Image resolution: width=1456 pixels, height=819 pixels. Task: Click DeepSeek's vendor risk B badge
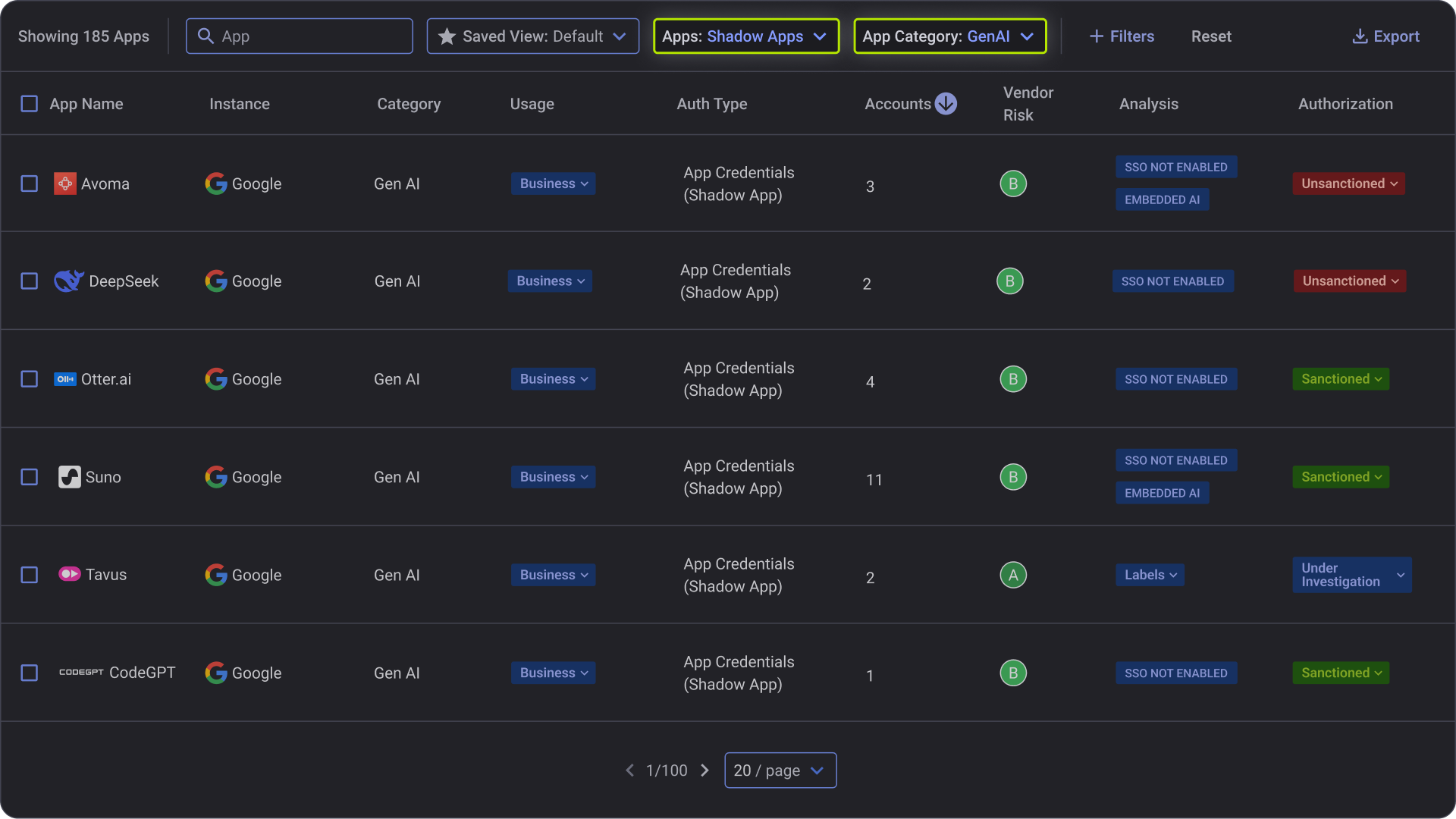(x=1010, y=281)
